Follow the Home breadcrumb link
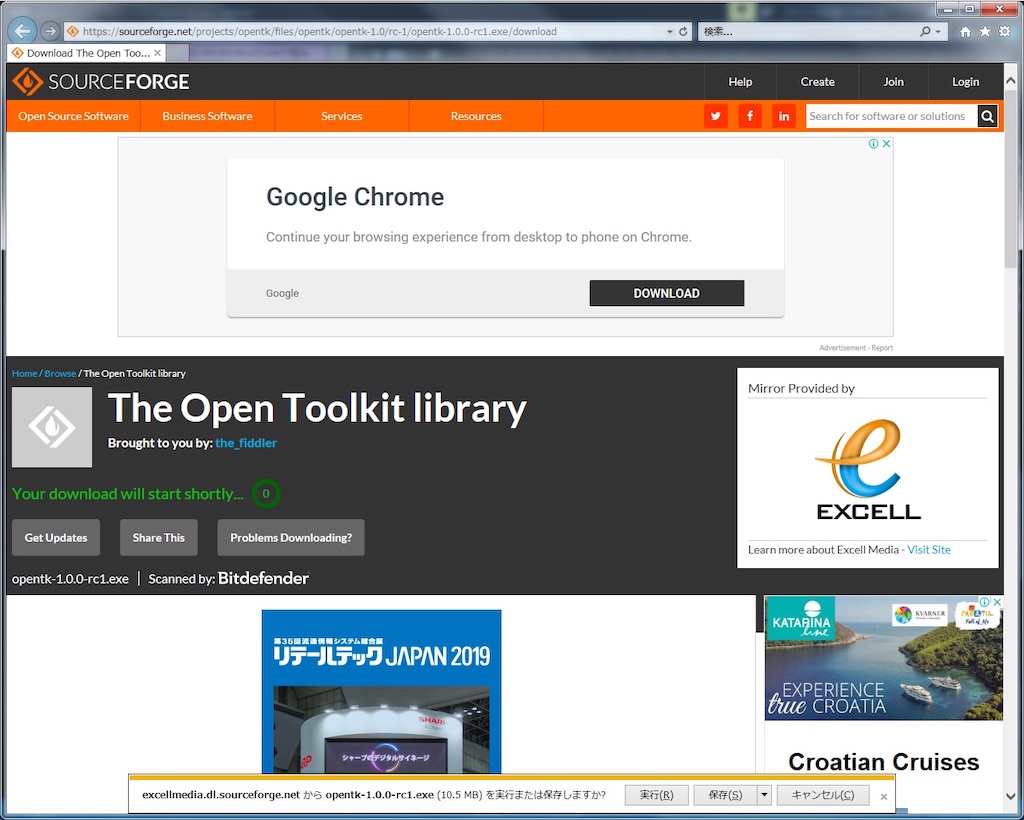The width and height of the screenshot is (1024, 820). 24,373
